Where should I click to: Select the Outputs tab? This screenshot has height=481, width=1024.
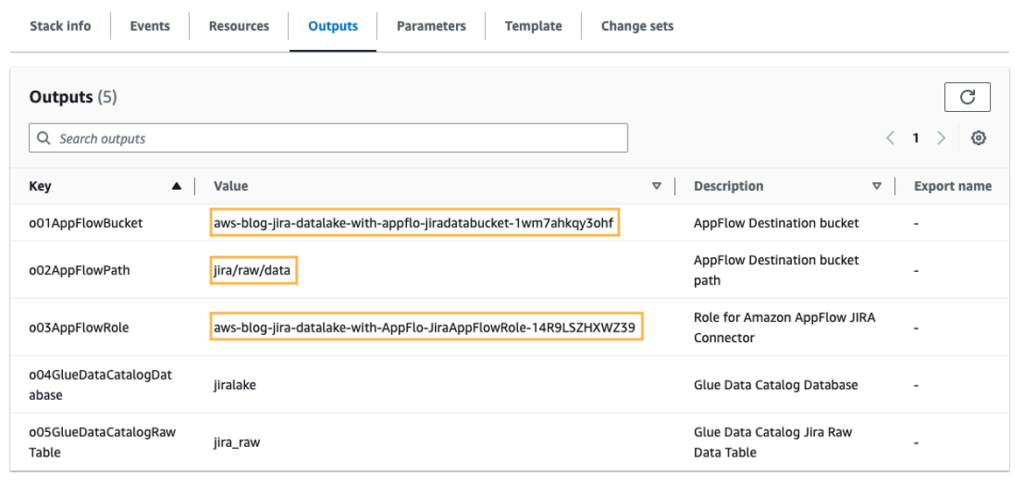[333, 26]
